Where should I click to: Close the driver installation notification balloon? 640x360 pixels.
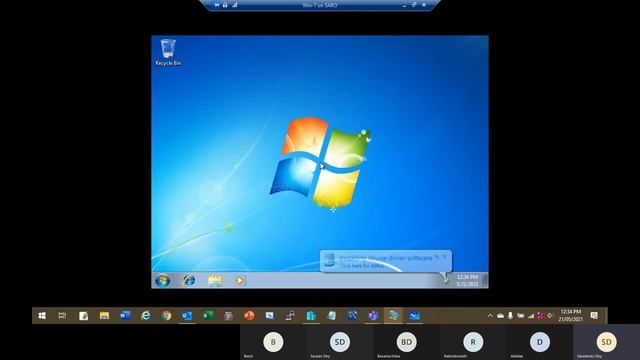pos(445,257)
